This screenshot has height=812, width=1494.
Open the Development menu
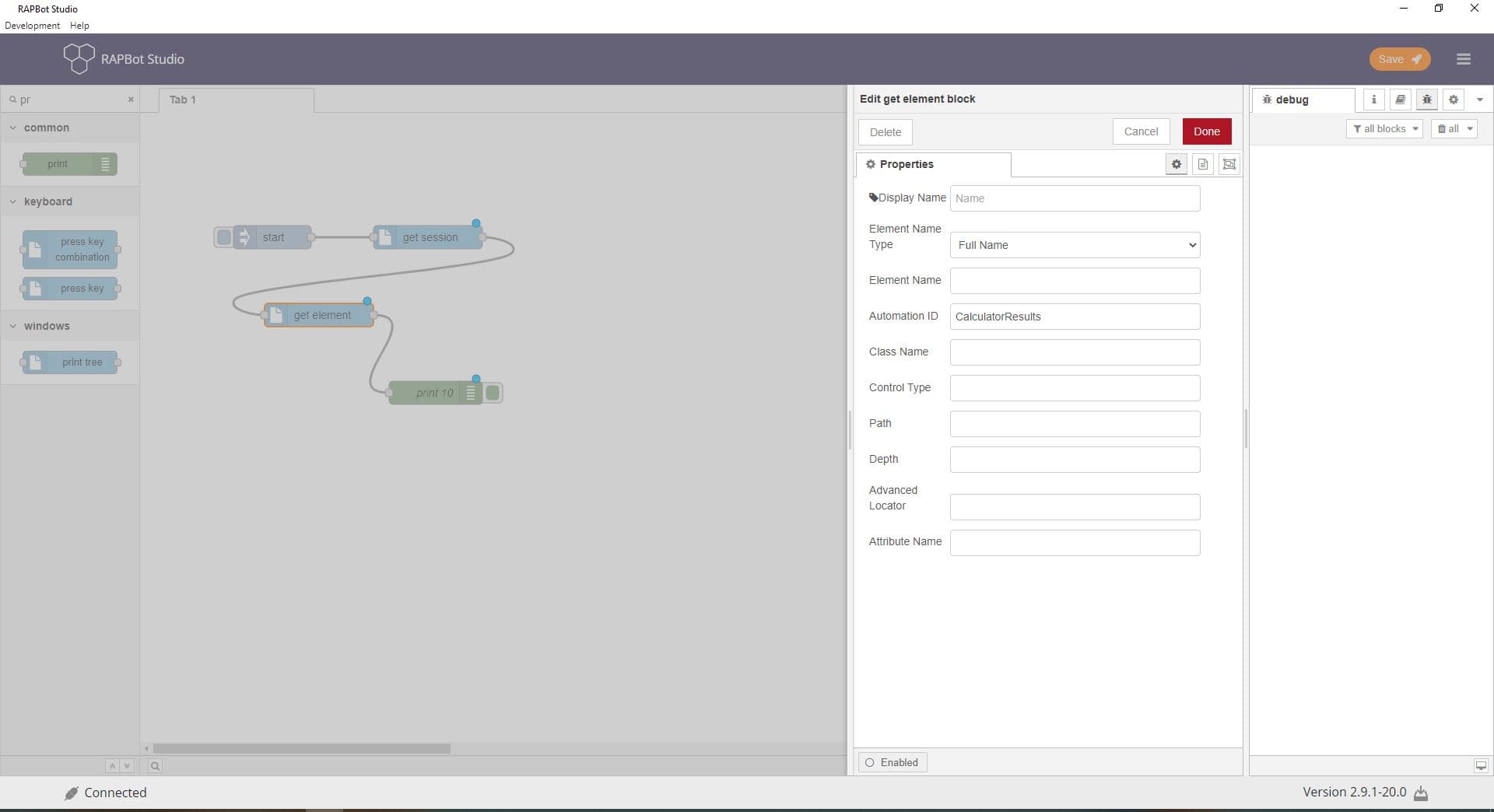pos(32,26)
